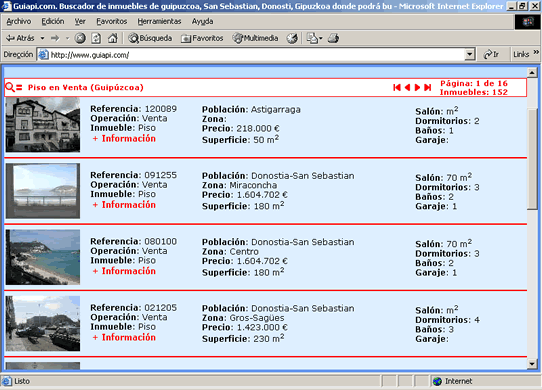This screenshot has height=390, width=542.
Task: Click the Astigarraga property thumbnail
Action: 43,125
